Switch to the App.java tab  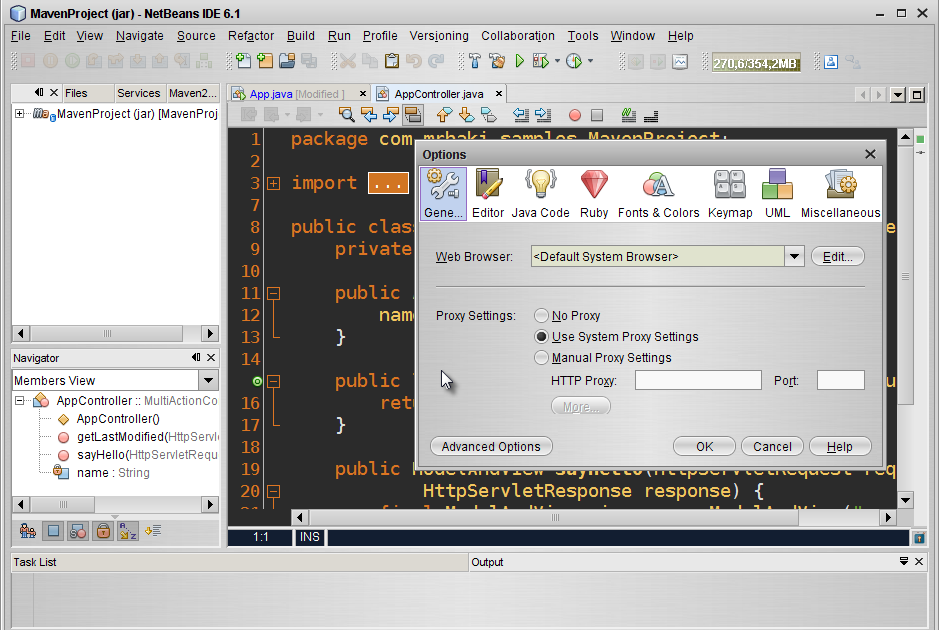(271, 93)
